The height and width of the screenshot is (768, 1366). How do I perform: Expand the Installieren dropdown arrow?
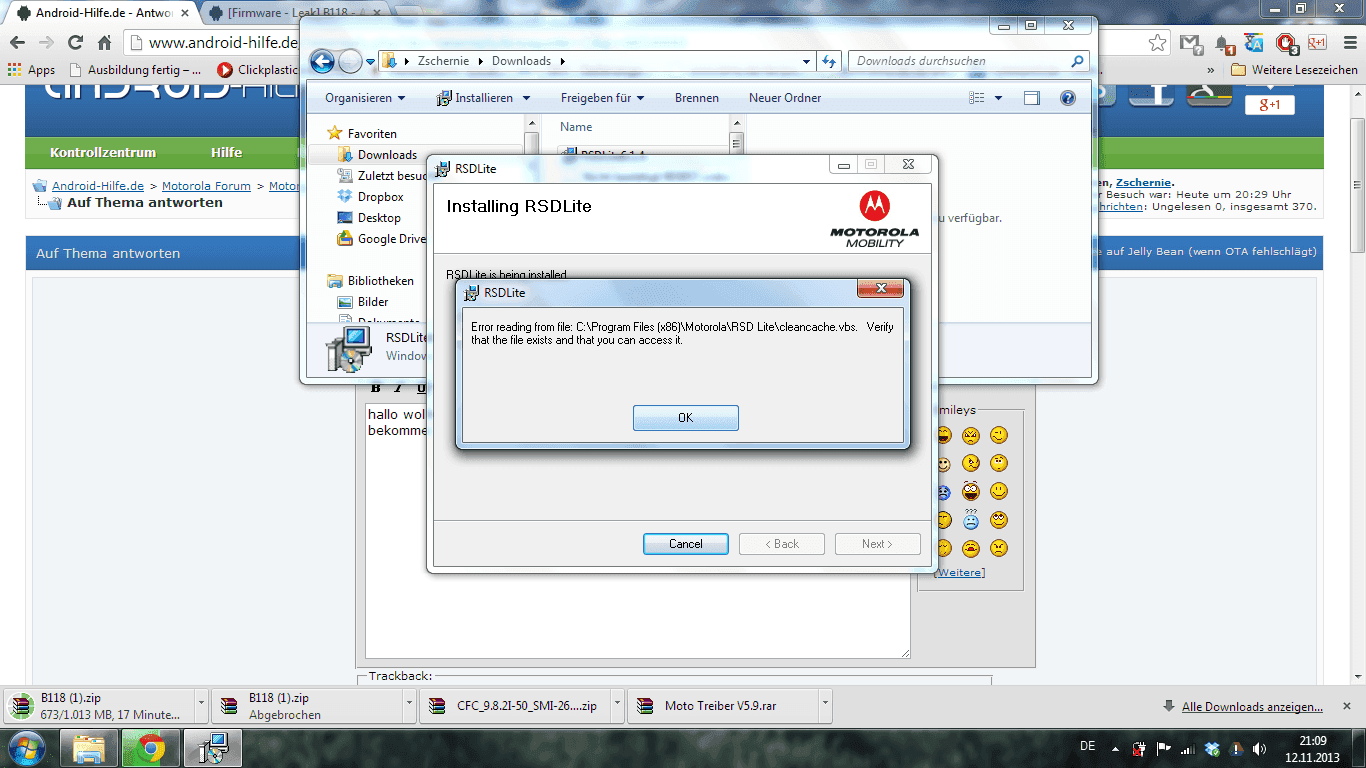point(526,98)
